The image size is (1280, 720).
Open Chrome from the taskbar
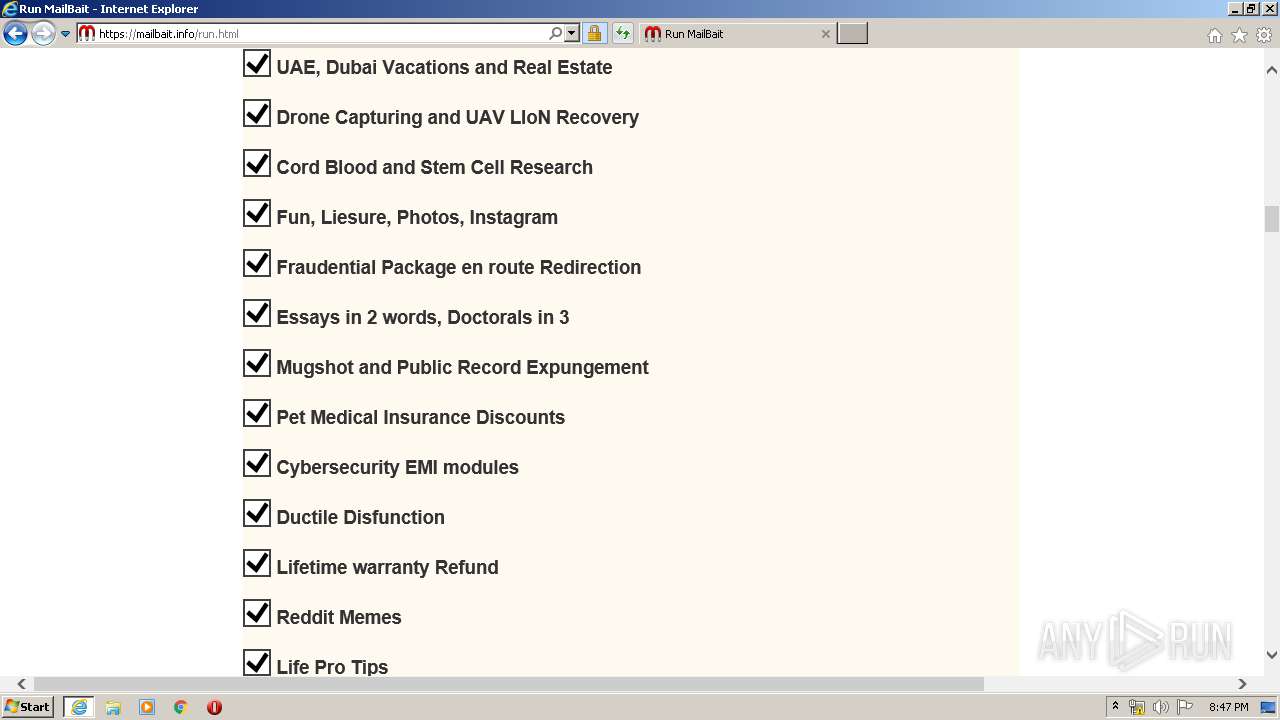click(x=181, y=707)
